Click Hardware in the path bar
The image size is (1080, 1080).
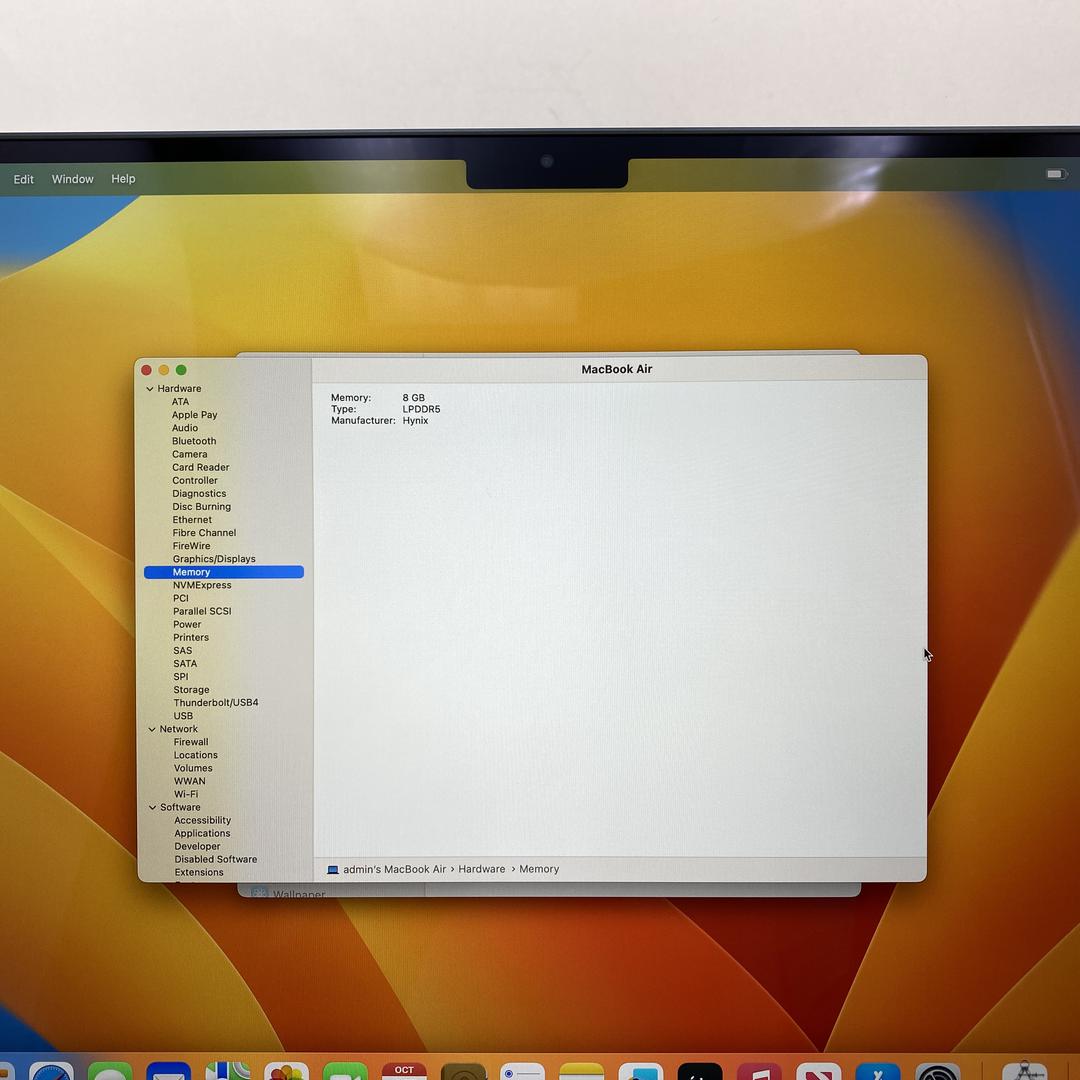tap(481, 869)
